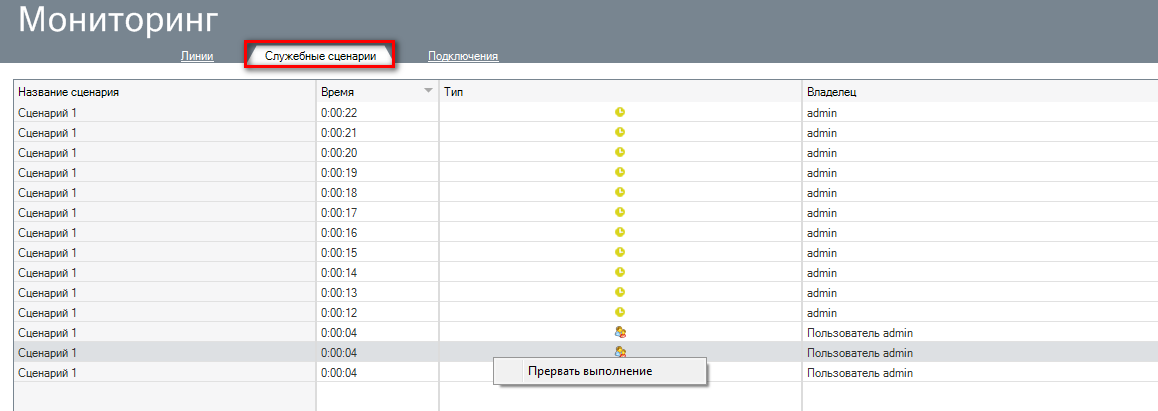This screenshot has height=411, width=1158.
Task: Open the Линии tab
Action: [197, 56]
